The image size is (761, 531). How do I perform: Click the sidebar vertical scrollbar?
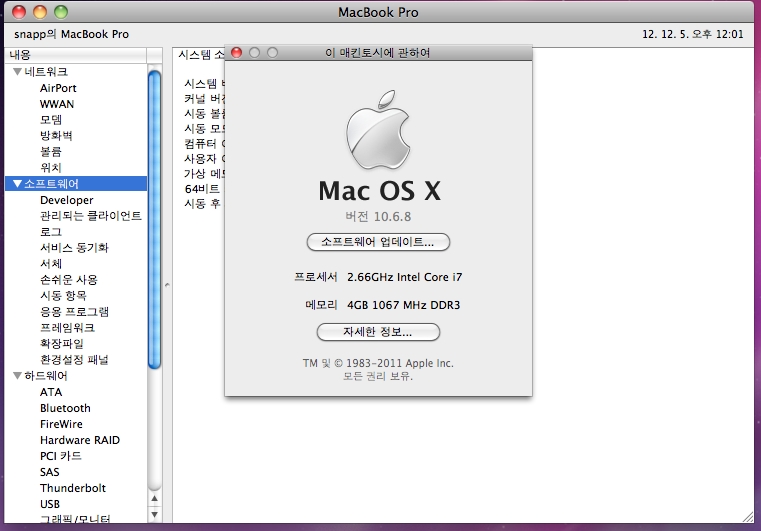tap(154, 220)
